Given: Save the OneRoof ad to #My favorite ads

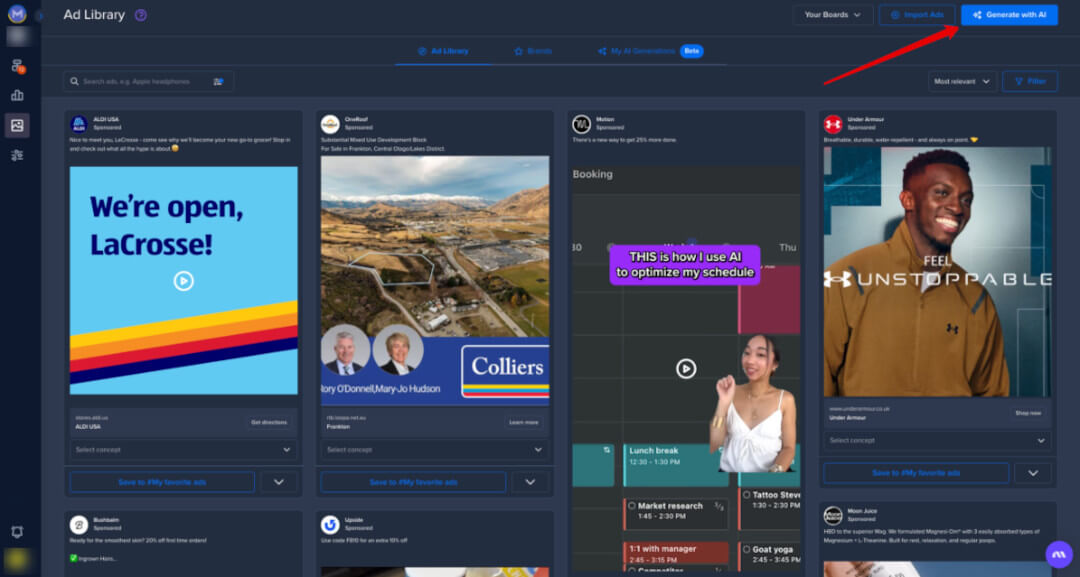Looking at the screenshot, I should coord(413,482).
